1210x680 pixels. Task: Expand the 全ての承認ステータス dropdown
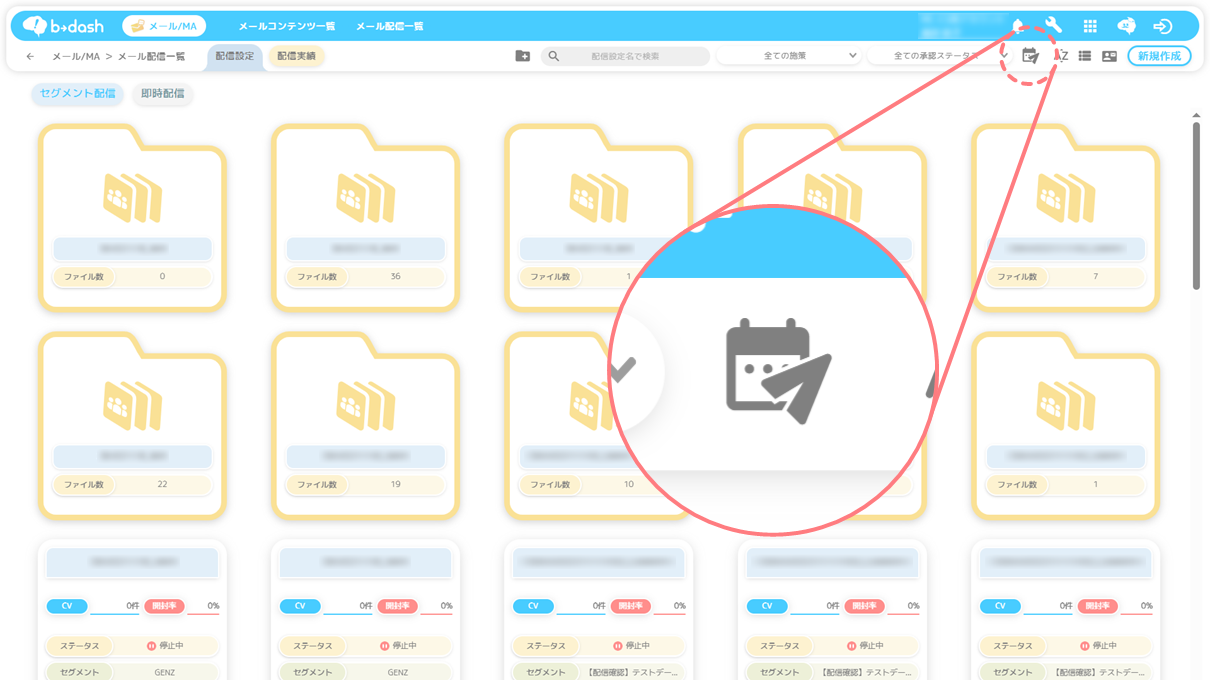click(x=938, y=56)
